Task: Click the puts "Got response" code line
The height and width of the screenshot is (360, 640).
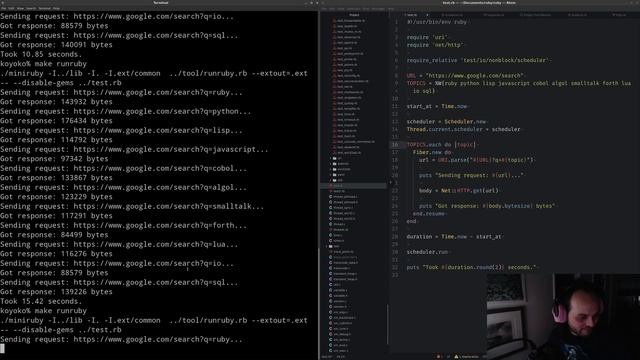Action: pyautogui.click(x=487, y=206)
